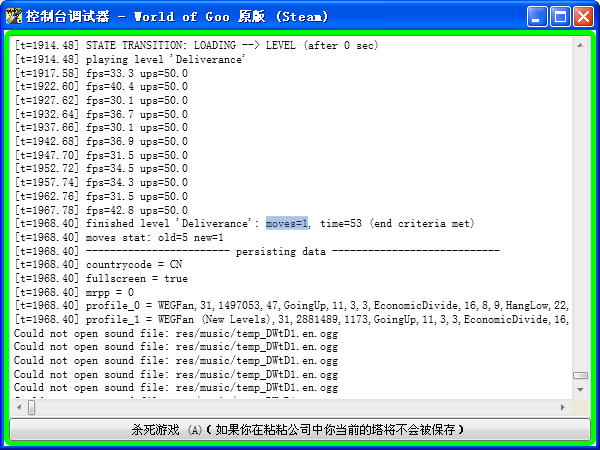
Task: Click the horizontal scrollbar right arrow
Action: coord(564,407)
